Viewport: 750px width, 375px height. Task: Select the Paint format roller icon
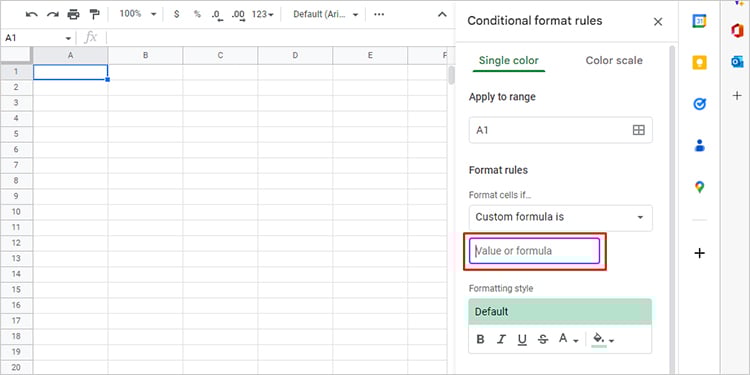click(x=94, y=14)
